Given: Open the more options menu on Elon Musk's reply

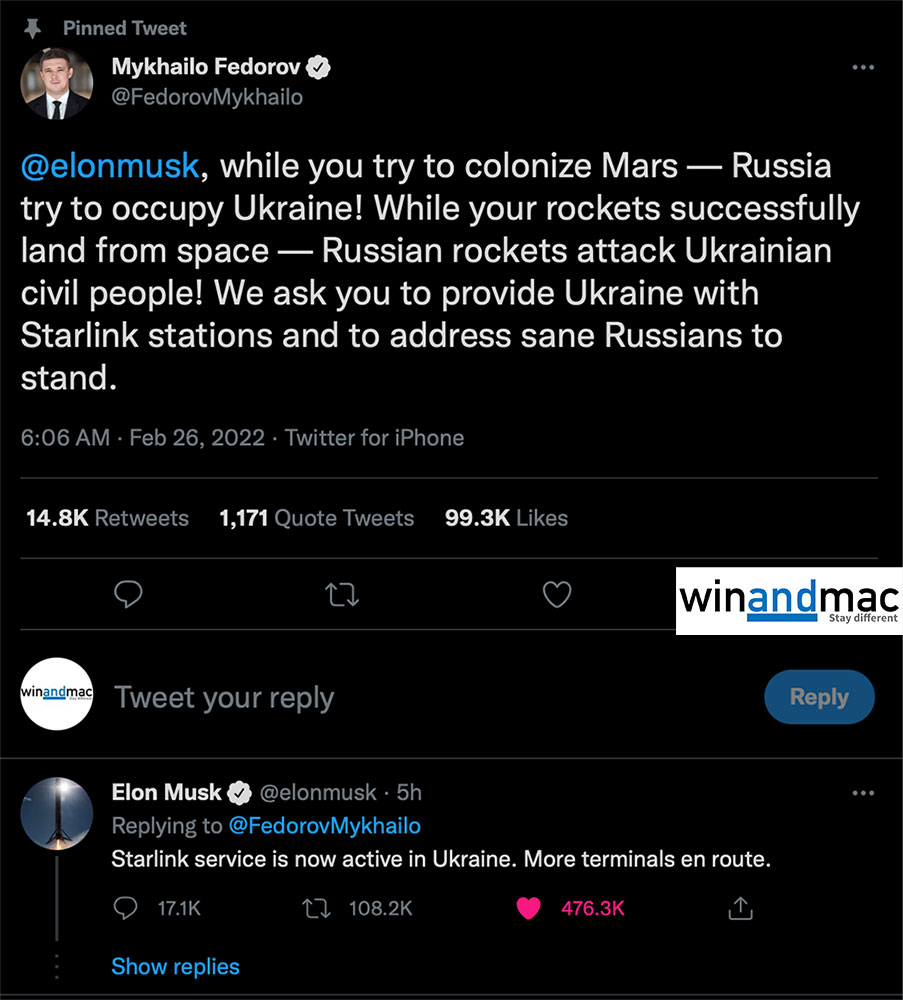Looking at the screenshot, I should [862, 793].
